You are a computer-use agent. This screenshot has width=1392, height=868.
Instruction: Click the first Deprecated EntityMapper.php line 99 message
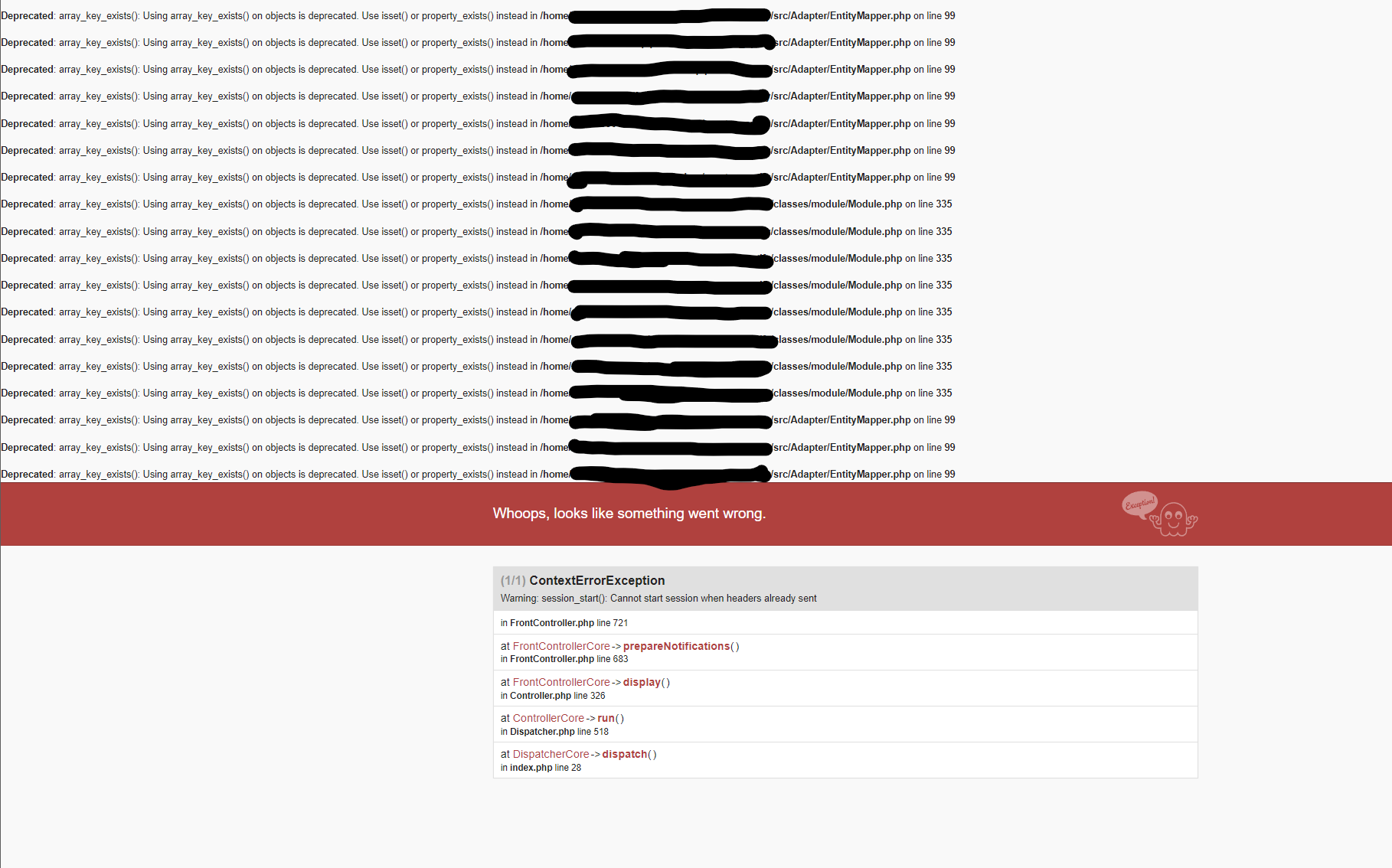pos(478,15)
